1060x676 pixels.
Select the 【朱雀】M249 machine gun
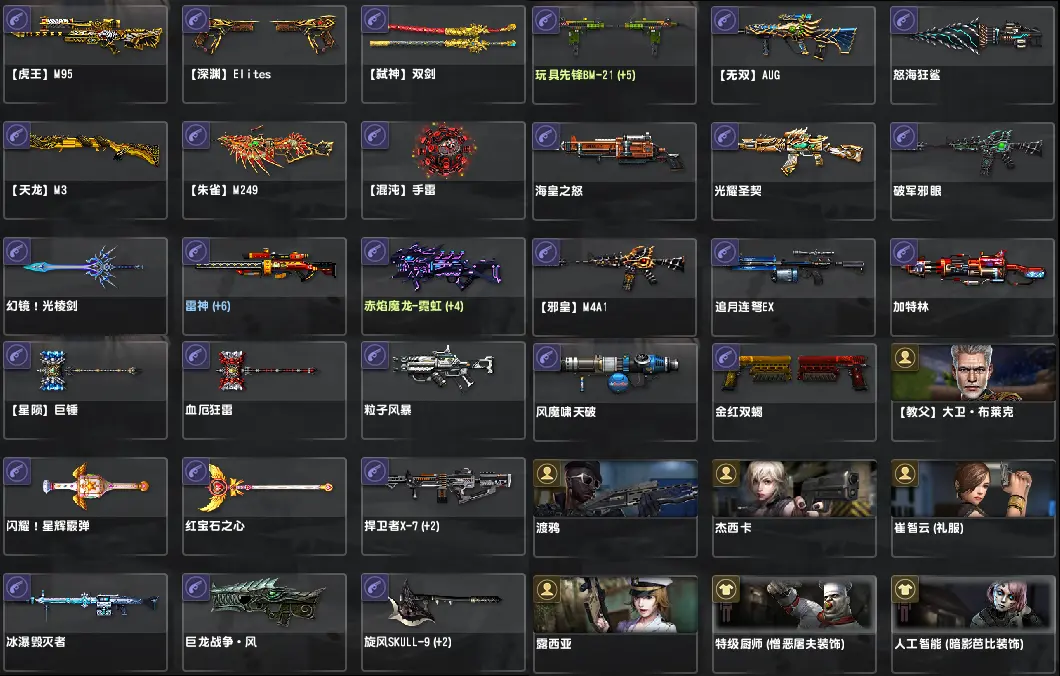[264, 170]
